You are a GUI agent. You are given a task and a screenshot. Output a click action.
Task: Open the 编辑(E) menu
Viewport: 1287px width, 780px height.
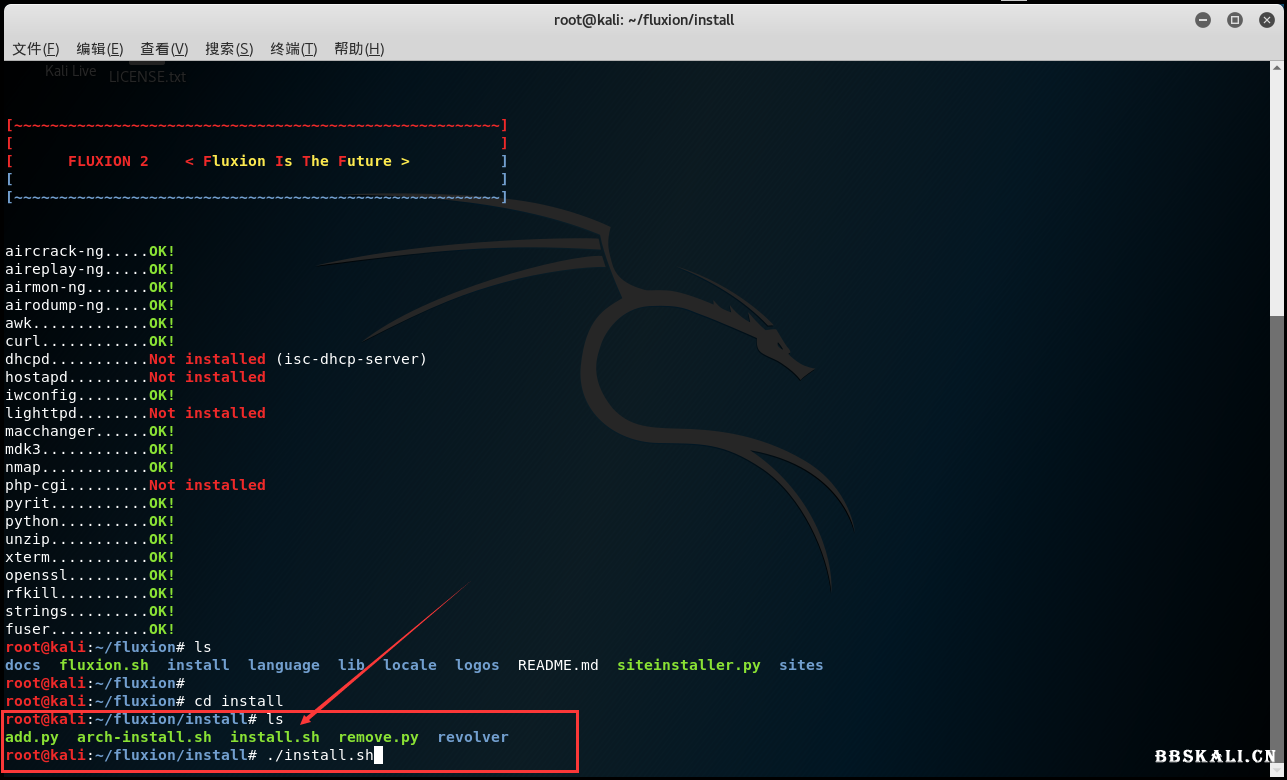[100, 49]
